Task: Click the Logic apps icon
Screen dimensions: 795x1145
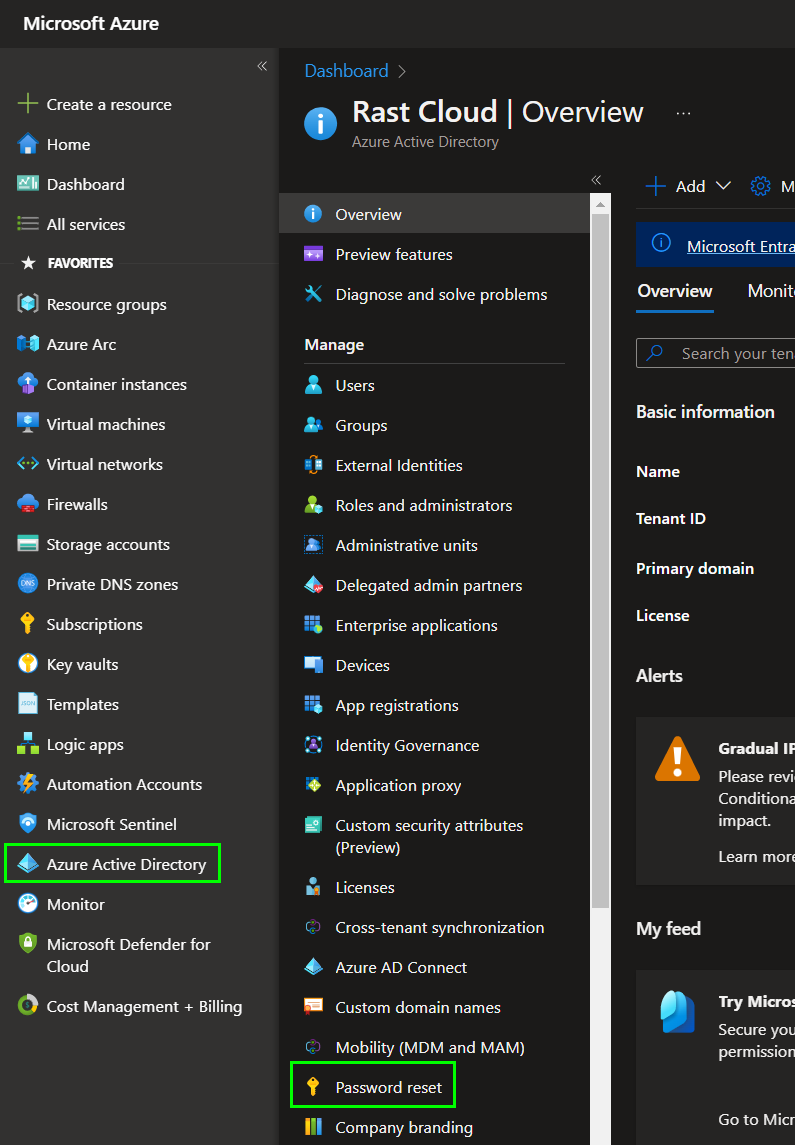Action: click(x=28, y=744)
